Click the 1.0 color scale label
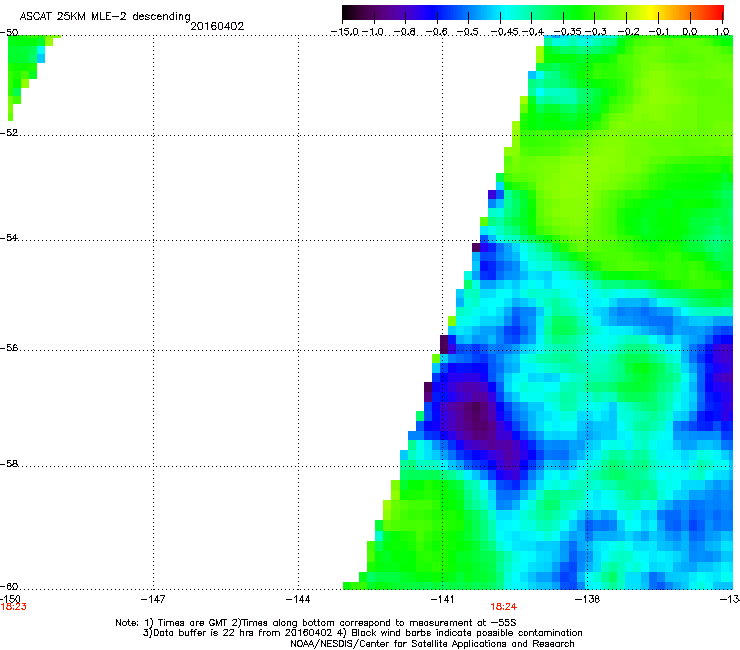The image size is (740, 650). tap(722, 32)
